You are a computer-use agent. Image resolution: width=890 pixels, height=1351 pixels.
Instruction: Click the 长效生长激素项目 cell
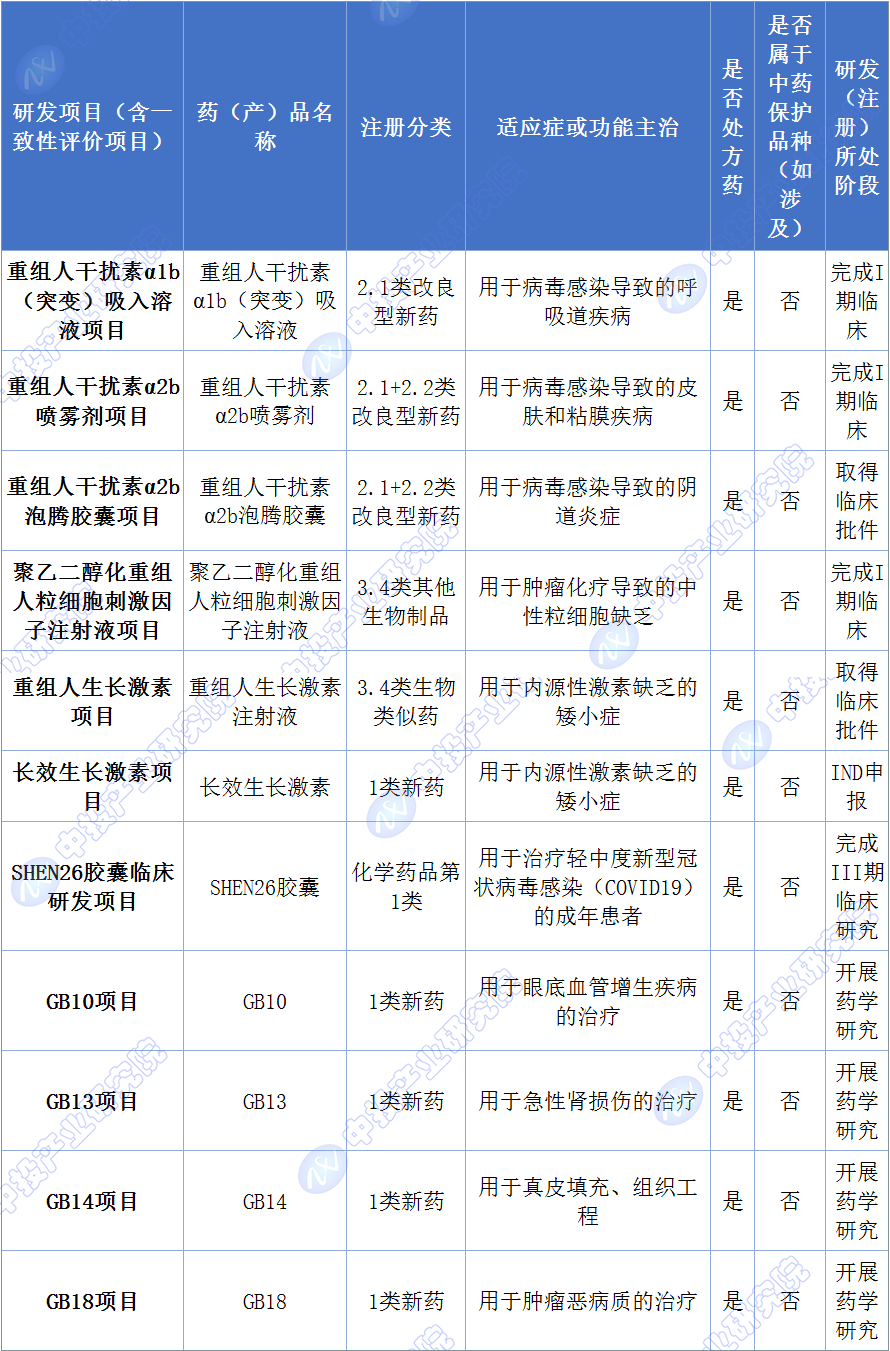[92, 787]
